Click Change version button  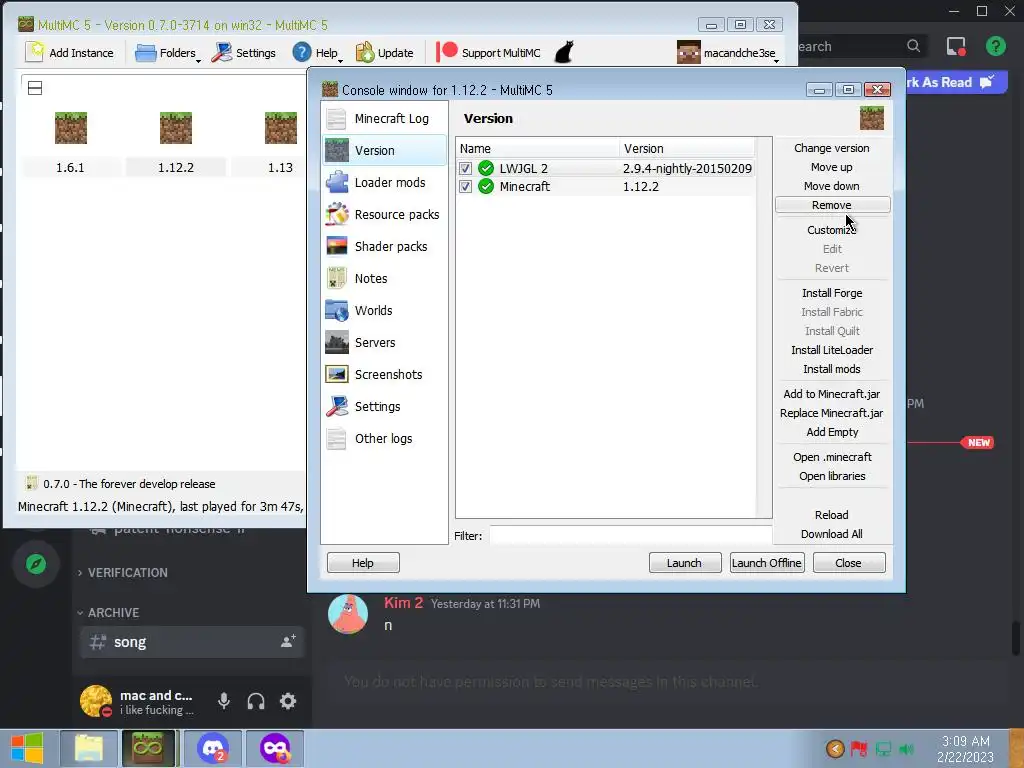[x=832, y=148]
